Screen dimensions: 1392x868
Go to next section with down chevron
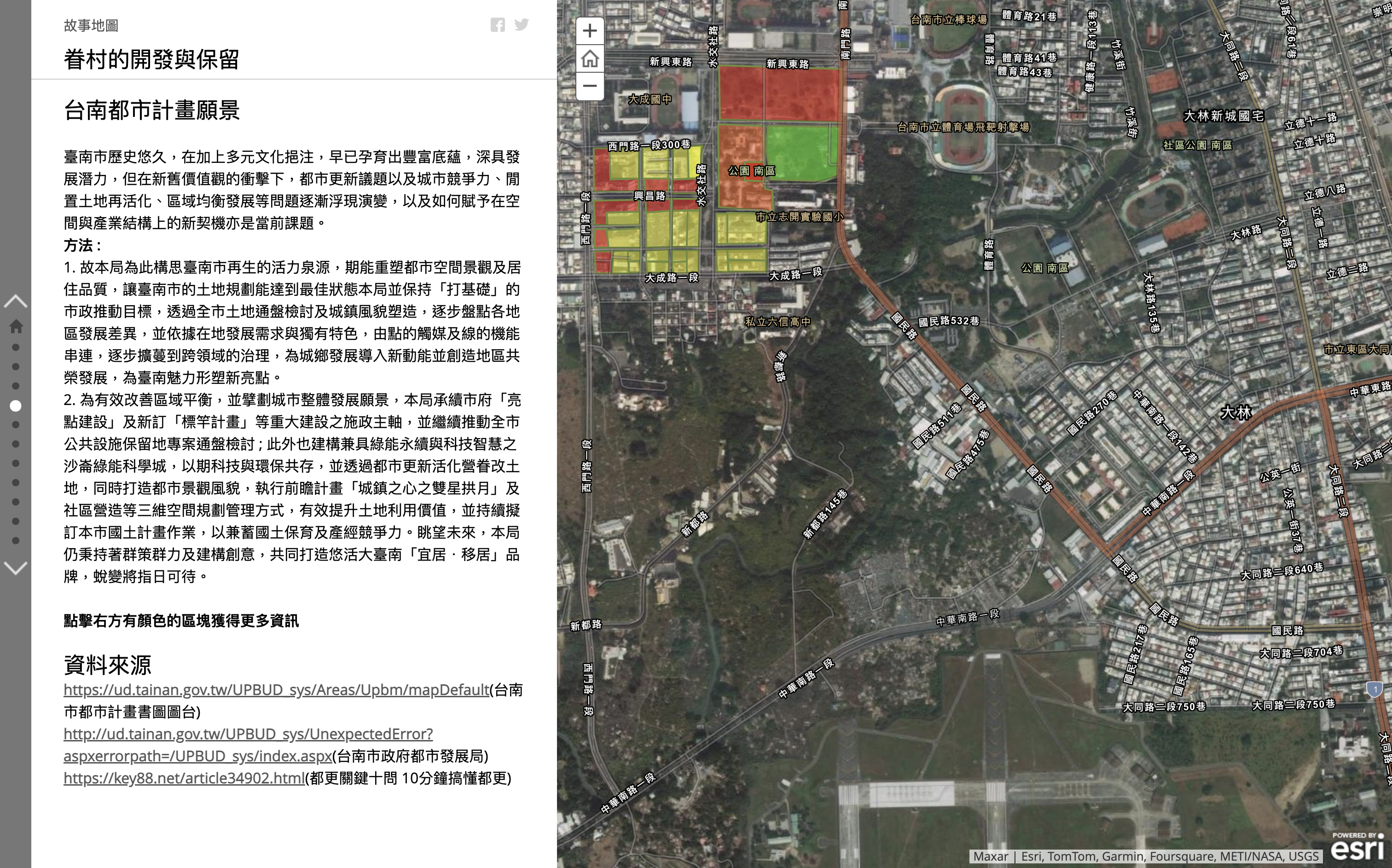coord(16,568)
